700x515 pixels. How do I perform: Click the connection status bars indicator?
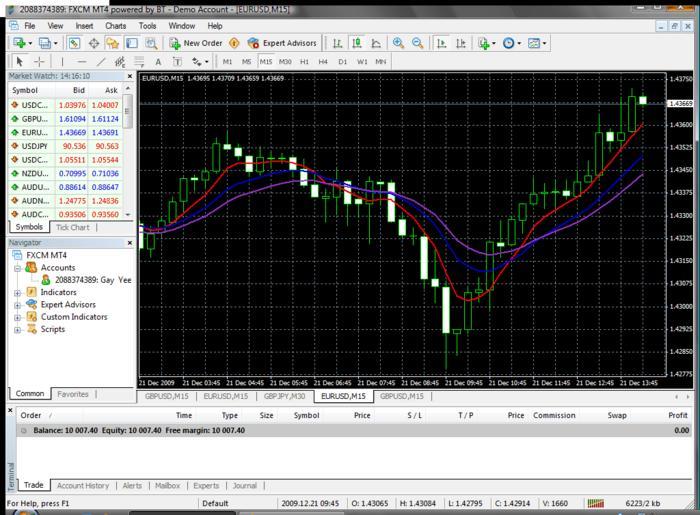(x=596, y=503)
